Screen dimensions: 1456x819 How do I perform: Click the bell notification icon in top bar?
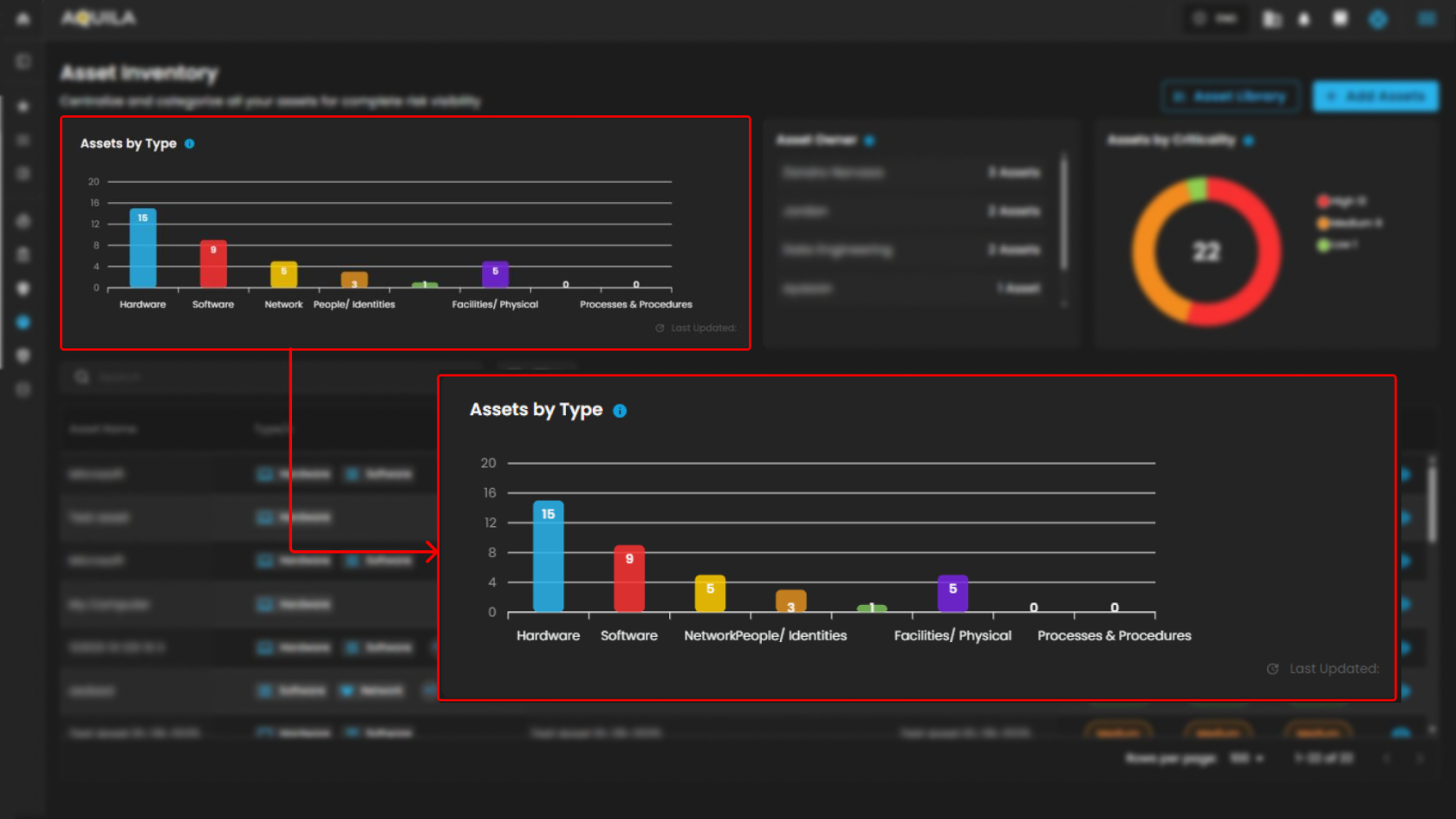click(1304, 19)
